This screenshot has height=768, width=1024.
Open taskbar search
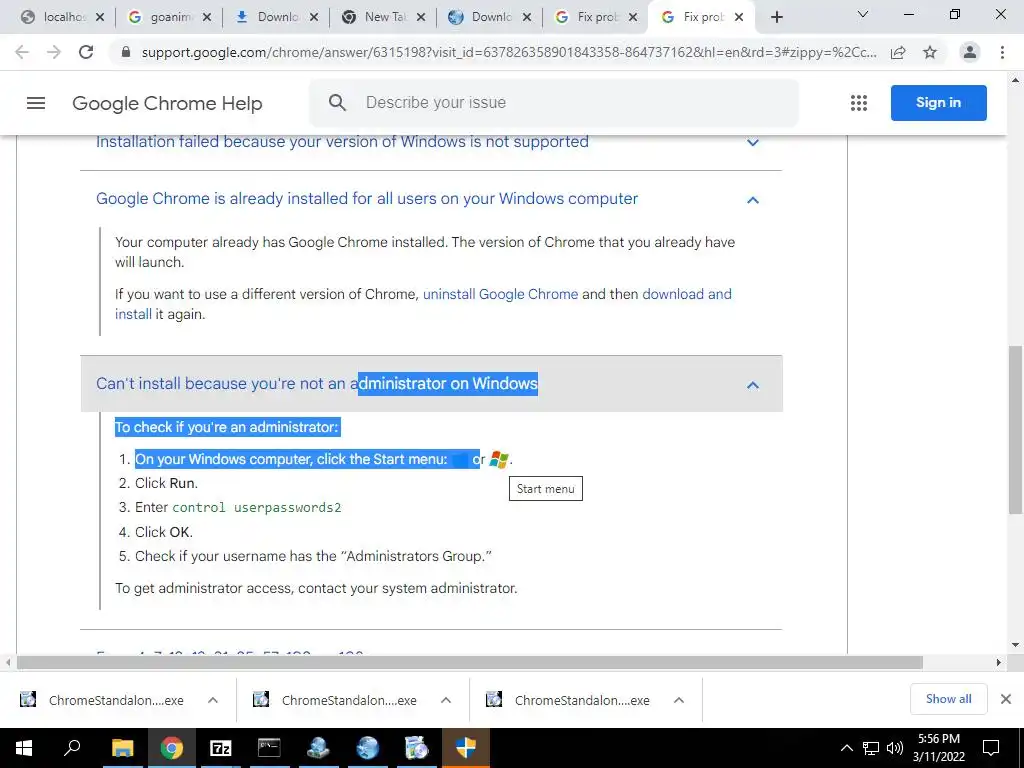click(x=72, y=748)
